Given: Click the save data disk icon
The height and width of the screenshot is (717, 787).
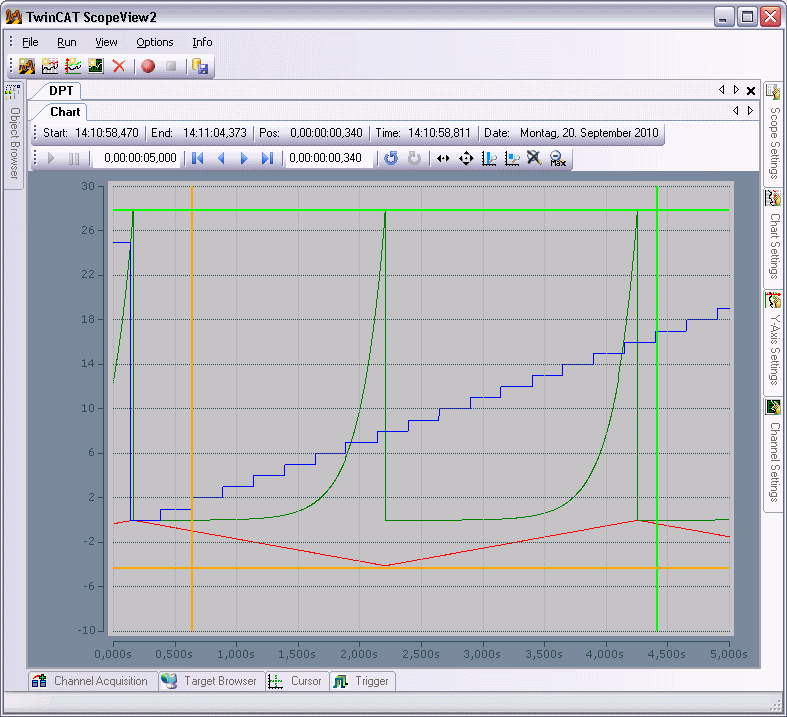Looking at the screenshot, I should coord(200,66).
